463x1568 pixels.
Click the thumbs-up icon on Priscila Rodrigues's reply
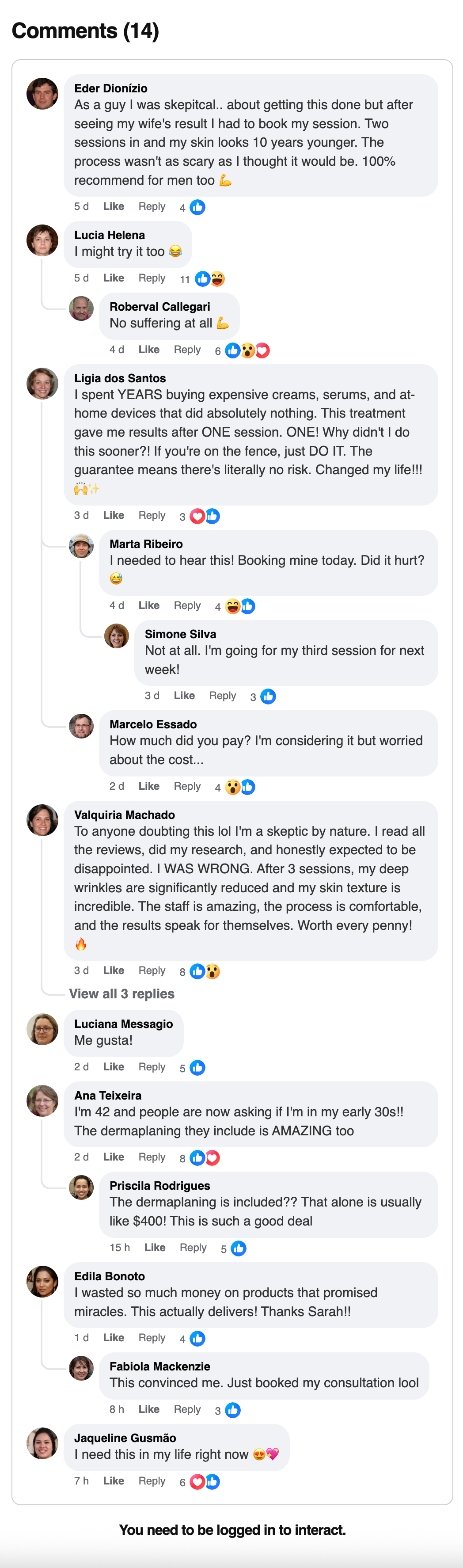(239, 1248)
